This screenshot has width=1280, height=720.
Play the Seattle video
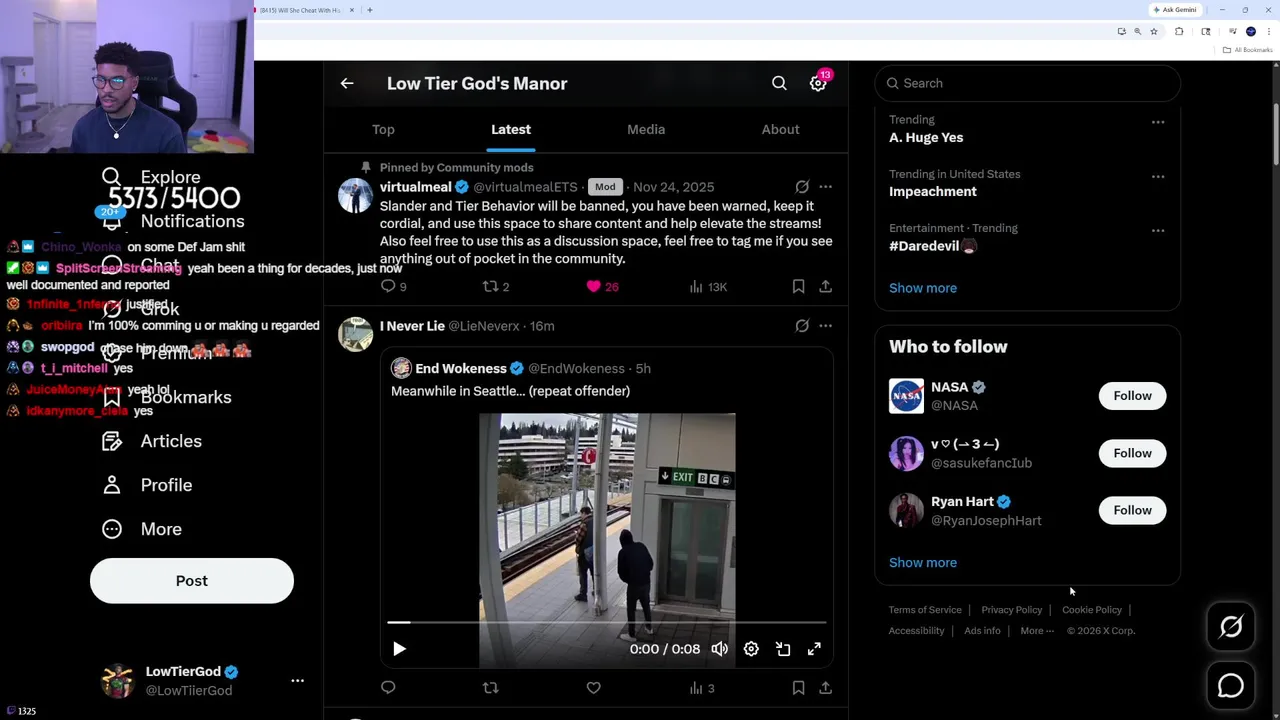pyautogui.click(x=399, y=649)
